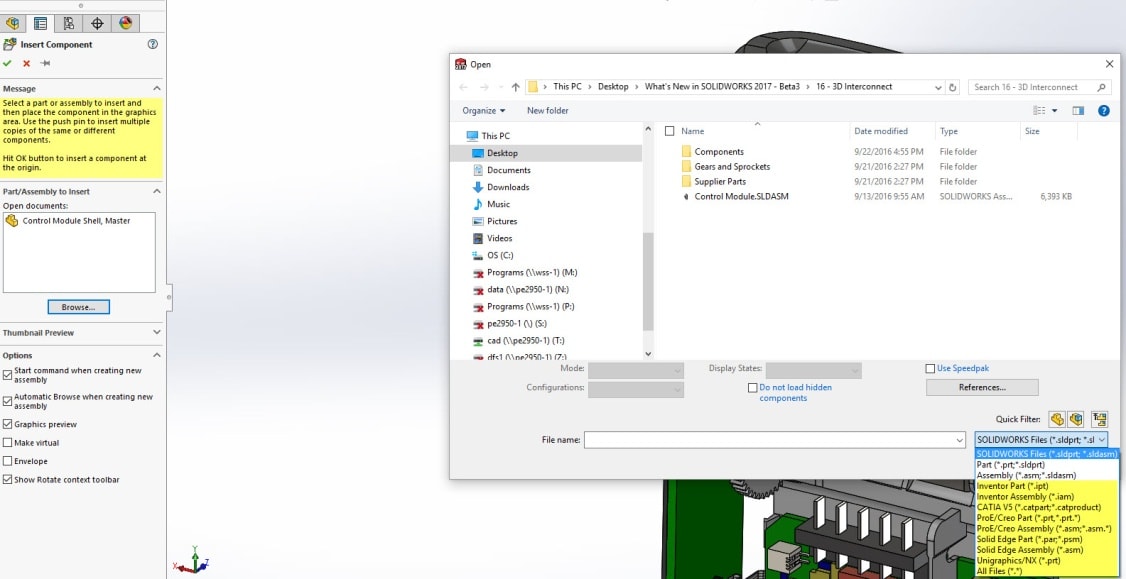
Task: Filter assemblies with Quick Filter assemblies icon
Action: click(1075, 419)
